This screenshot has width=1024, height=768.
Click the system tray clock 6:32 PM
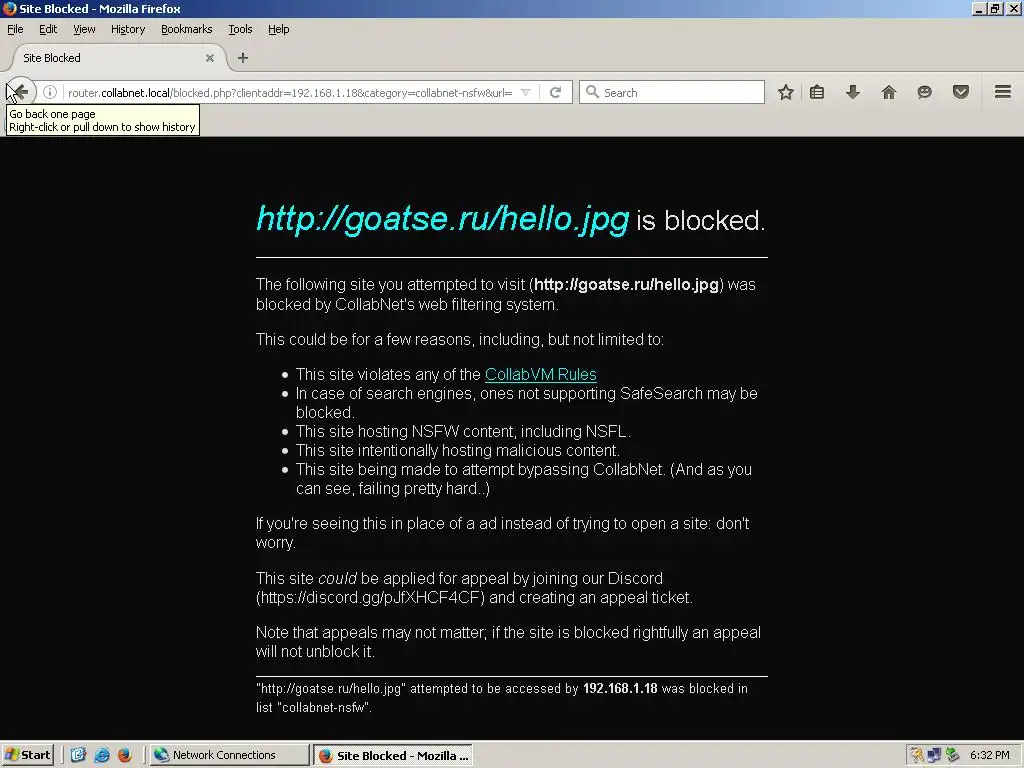(x=989, y=755)
